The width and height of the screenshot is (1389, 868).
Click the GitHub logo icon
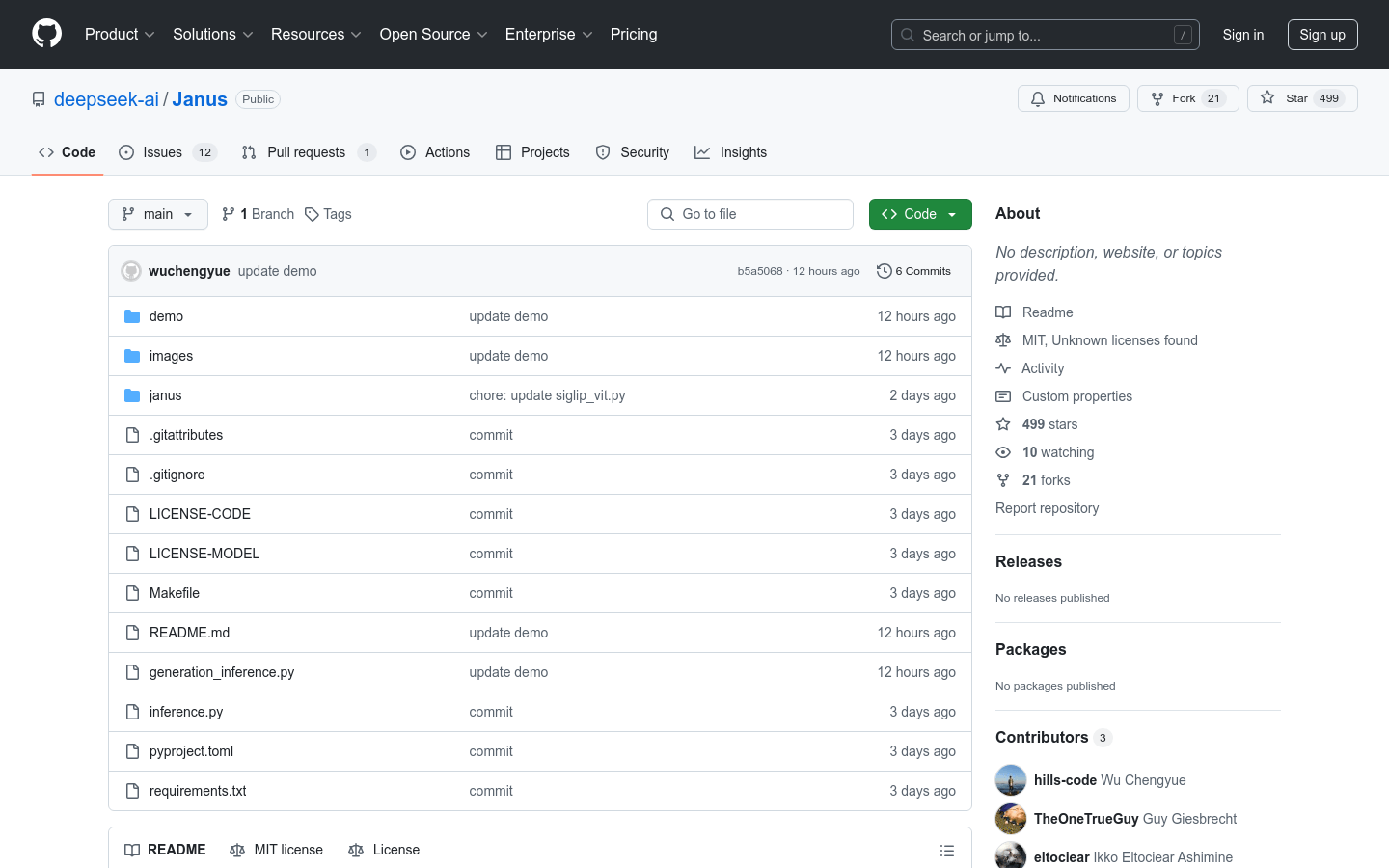[x=46, y=34]
